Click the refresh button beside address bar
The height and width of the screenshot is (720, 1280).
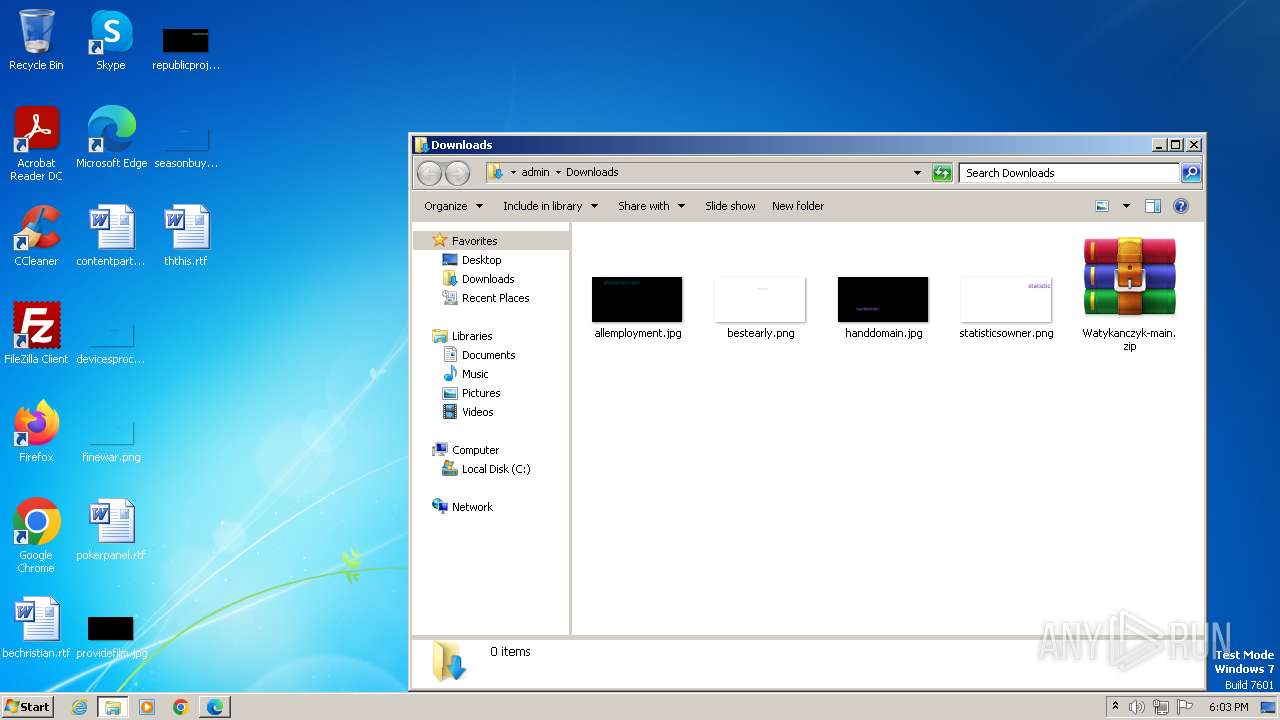pyautogui.click(x=942, y=173)
